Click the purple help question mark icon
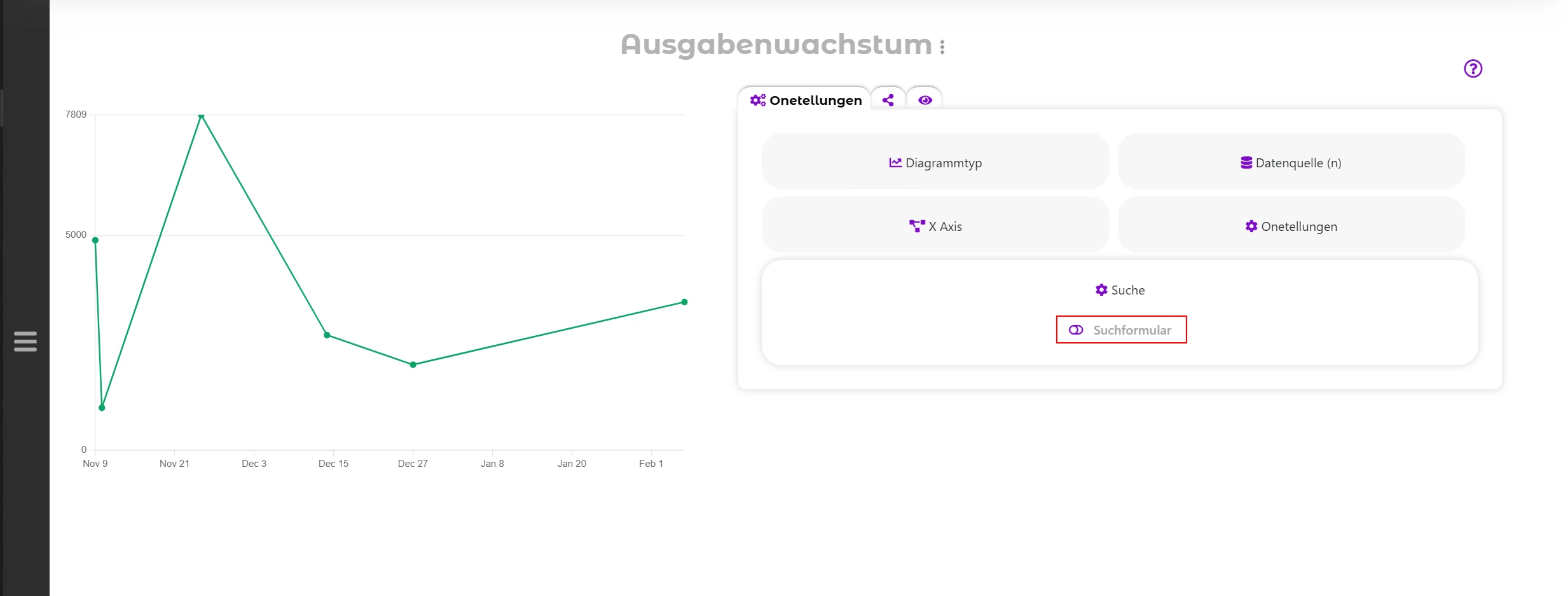1568x596 pixels. pos(1473,69)
